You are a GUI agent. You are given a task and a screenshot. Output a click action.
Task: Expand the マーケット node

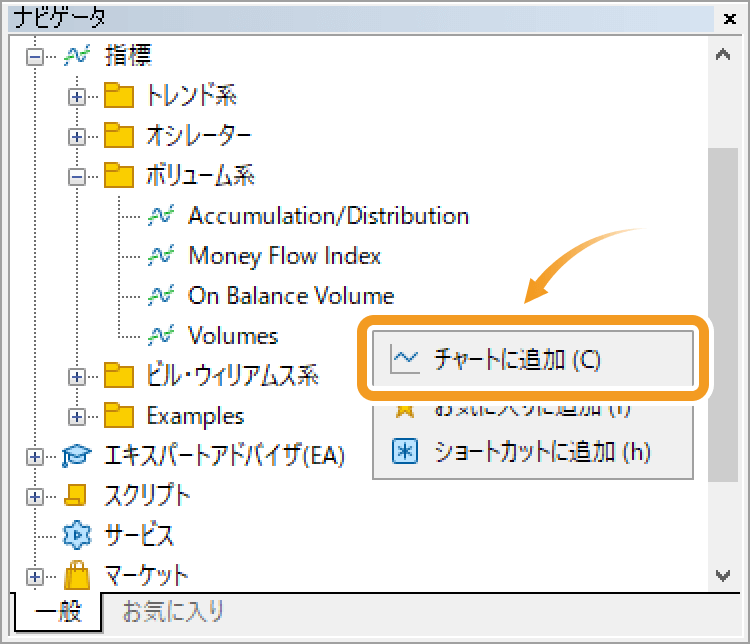point(35,577)
